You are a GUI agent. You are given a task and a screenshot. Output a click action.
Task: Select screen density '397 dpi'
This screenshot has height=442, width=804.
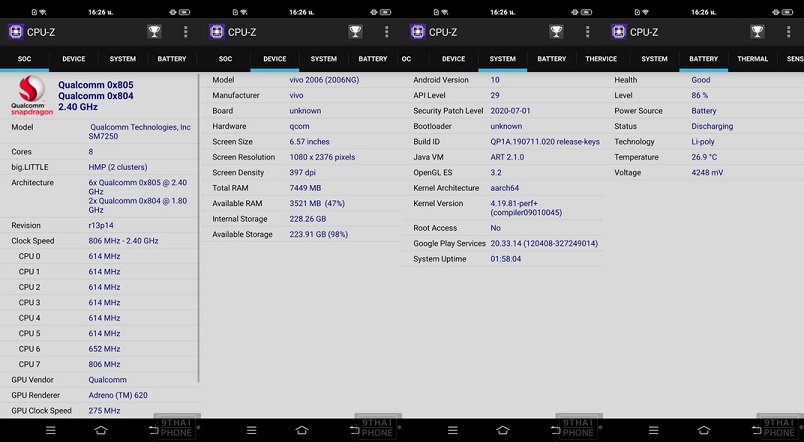(x=303, y=172)
